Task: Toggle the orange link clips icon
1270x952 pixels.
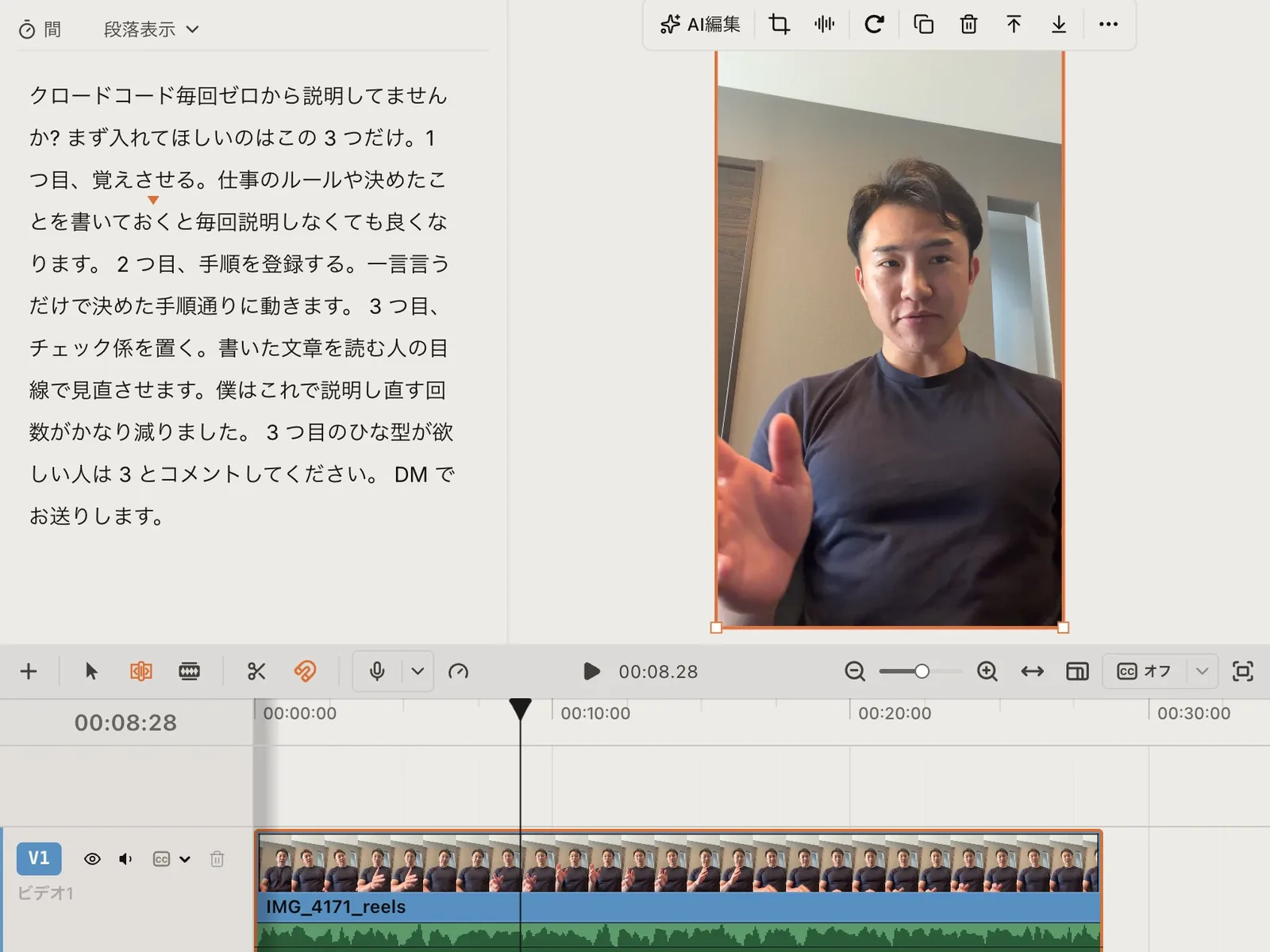Action: tap(305, 671)
